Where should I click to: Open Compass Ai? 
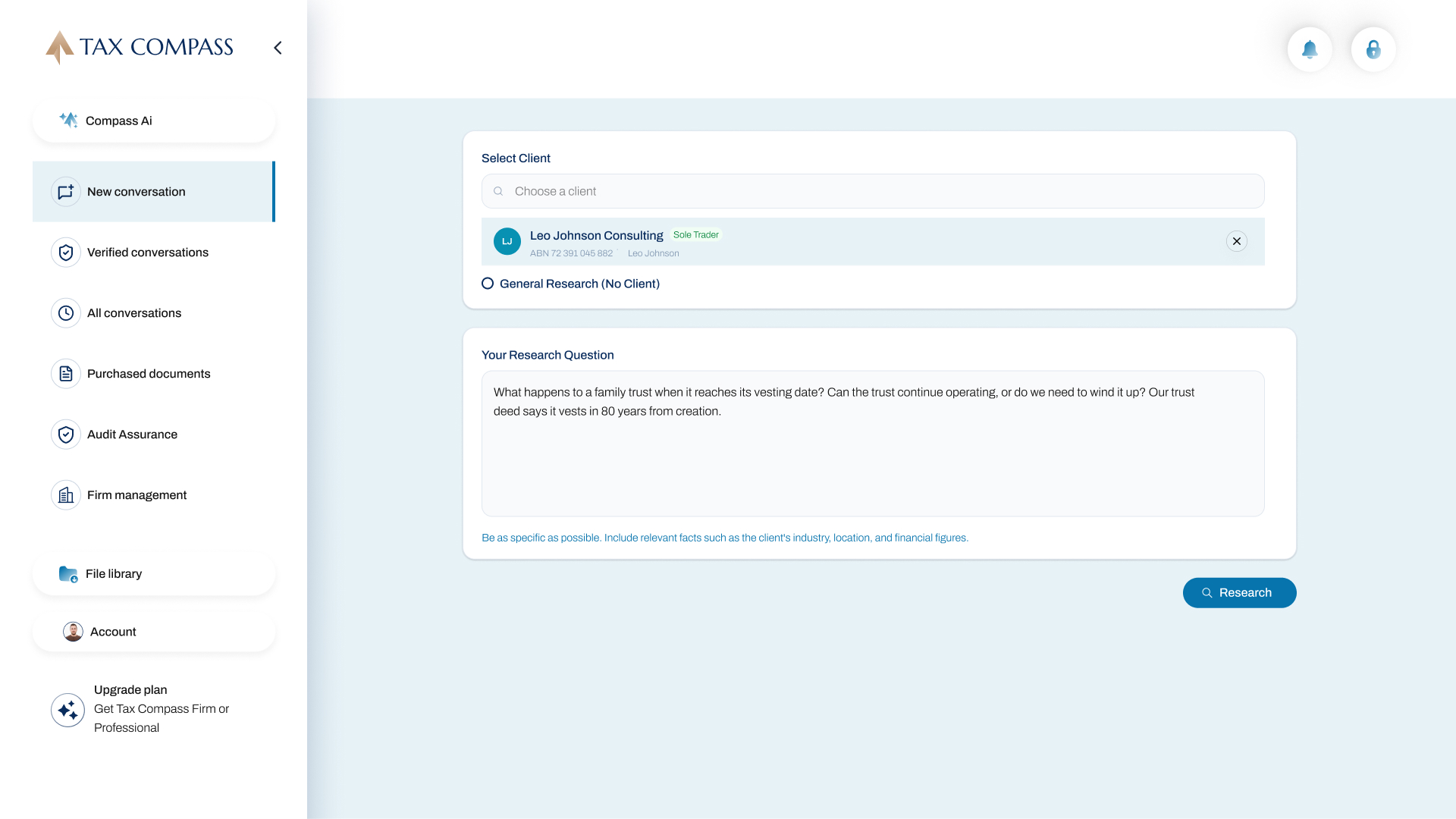154,121
